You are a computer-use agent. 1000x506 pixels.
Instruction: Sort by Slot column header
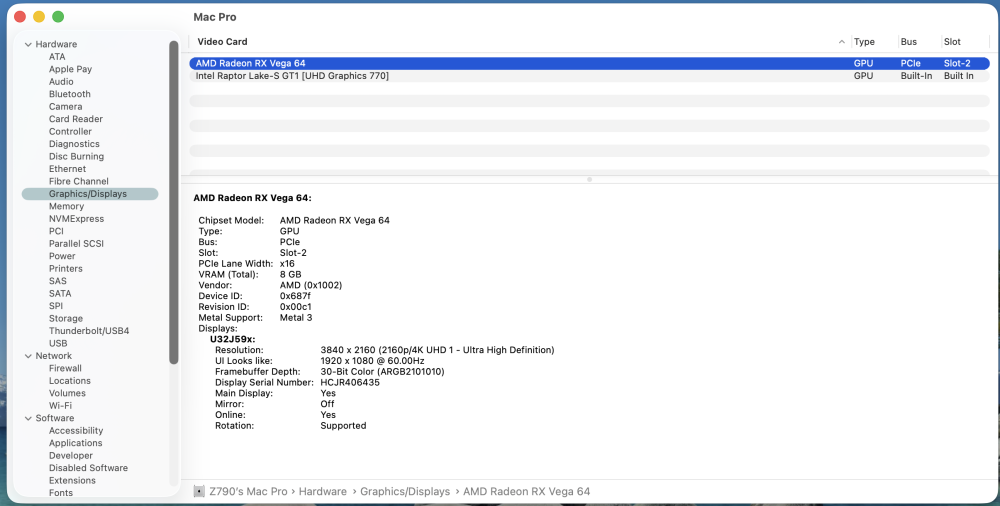[x=952, y=41]
